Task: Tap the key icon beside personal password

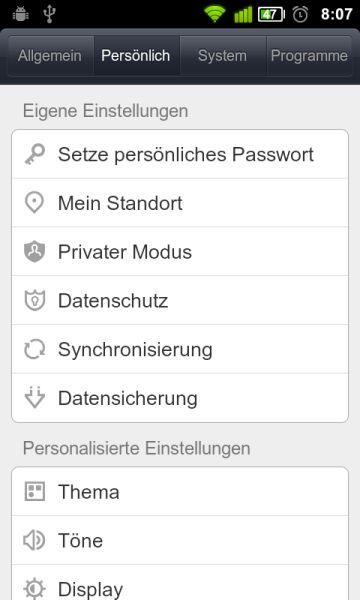Action: point(35,154)
